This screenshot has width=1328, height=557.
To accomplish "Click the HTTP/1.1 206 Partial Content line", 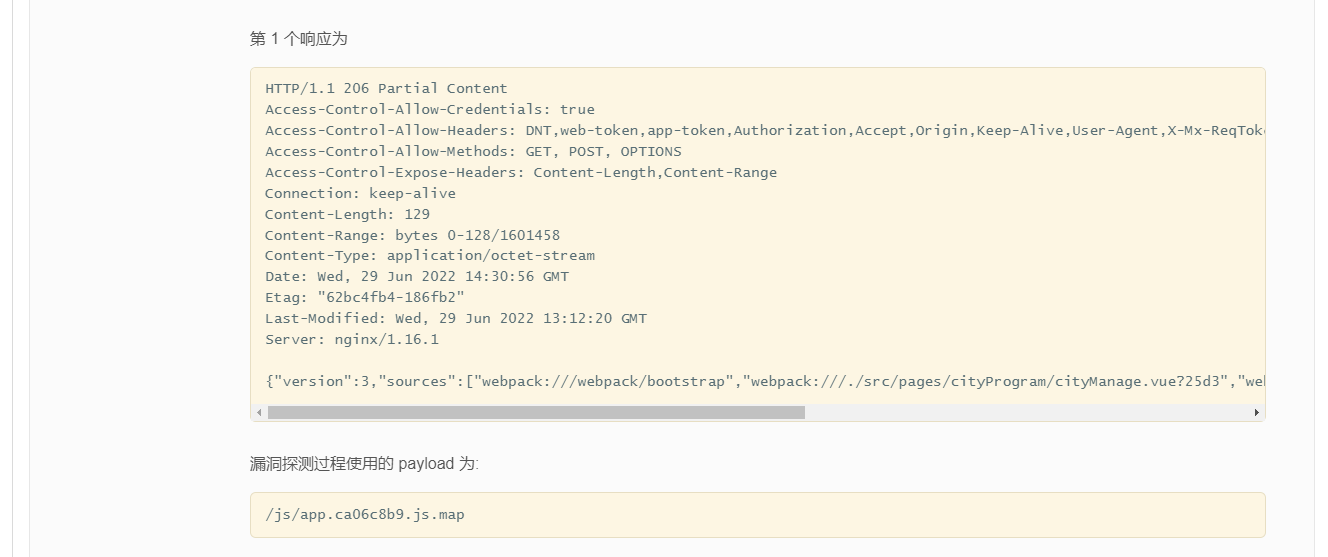I will [x=386, y=88].
